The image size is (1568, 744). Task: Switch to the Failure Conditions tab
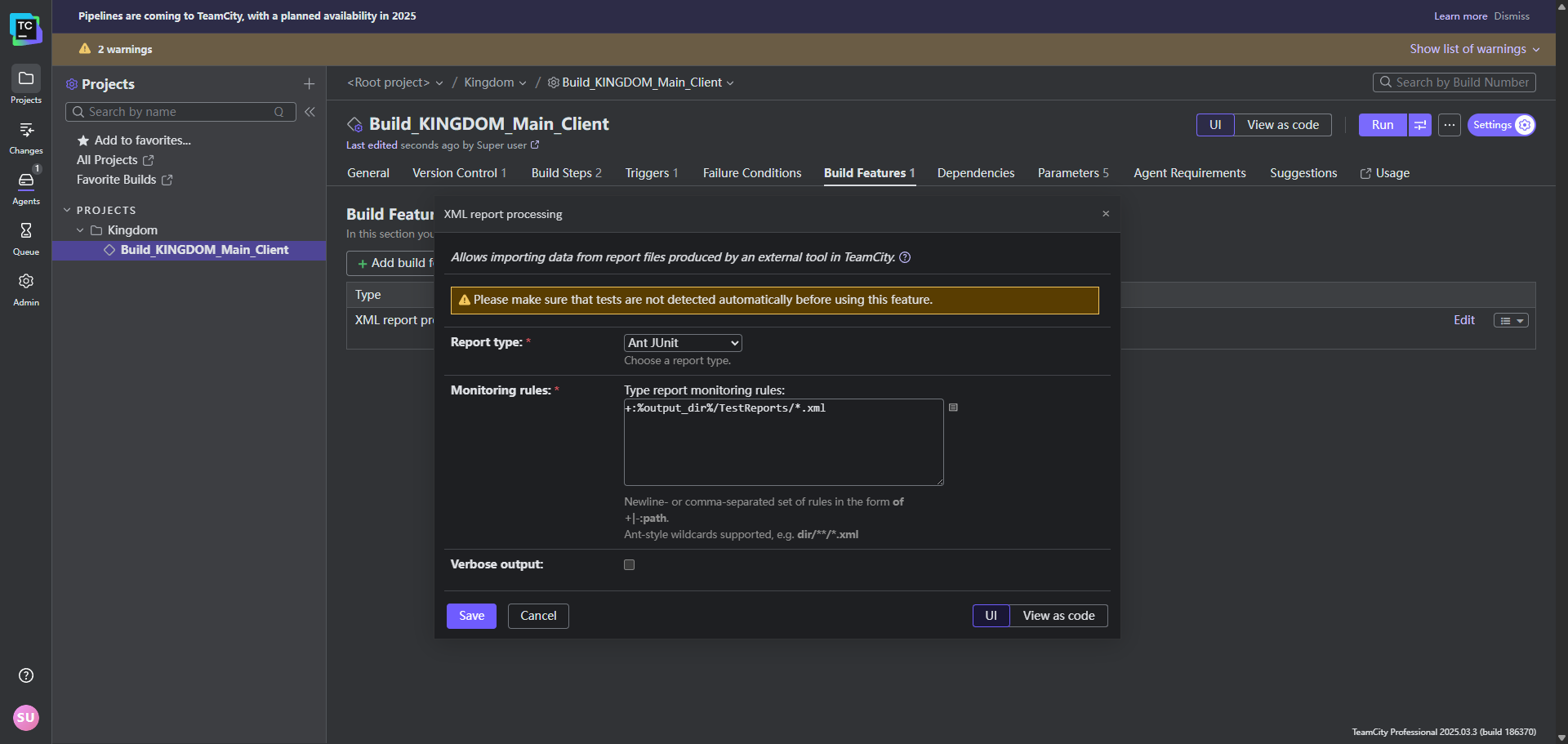click(752, 173)
